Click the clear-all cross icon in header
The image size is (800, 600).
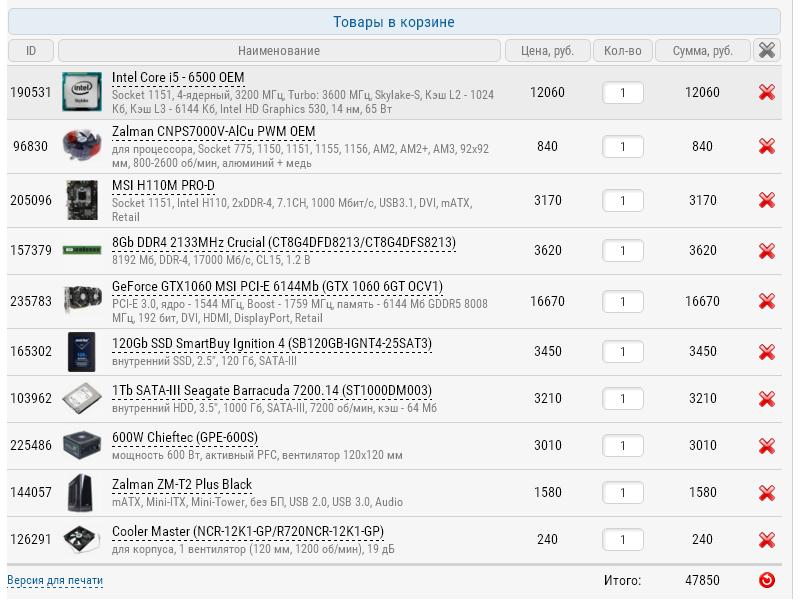point(767,51)
